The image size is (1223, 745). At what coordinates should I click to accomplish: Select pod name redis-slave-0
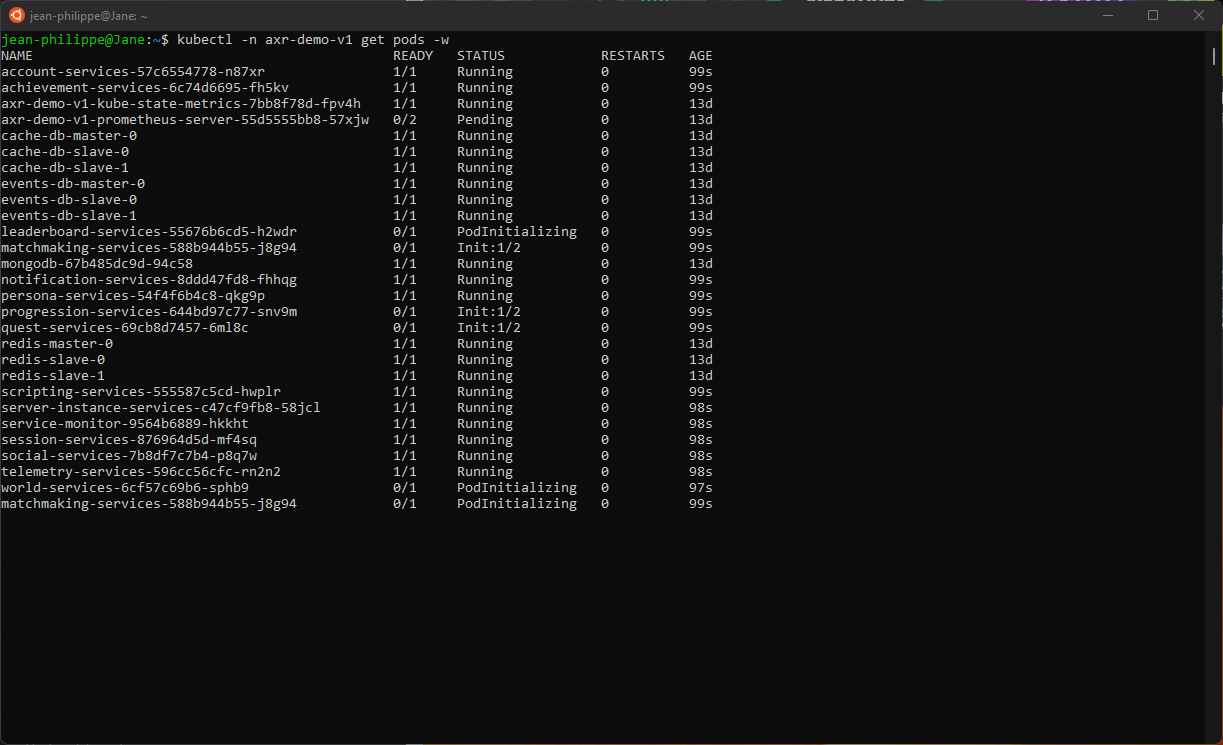tap(53, 360)
